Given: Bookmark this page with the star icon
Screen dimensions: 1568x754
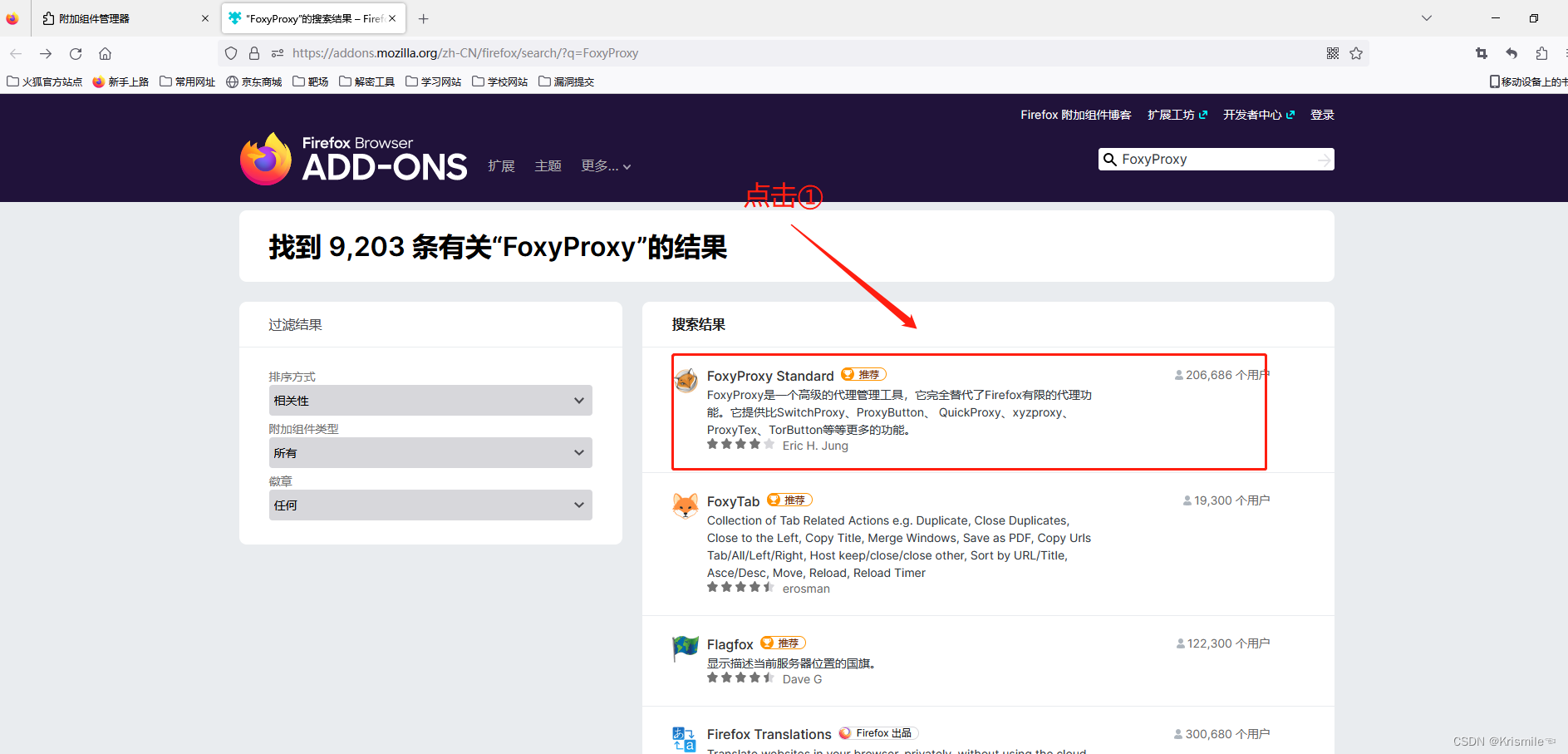Looking at the screenshot, I should tap(1356, 53).
